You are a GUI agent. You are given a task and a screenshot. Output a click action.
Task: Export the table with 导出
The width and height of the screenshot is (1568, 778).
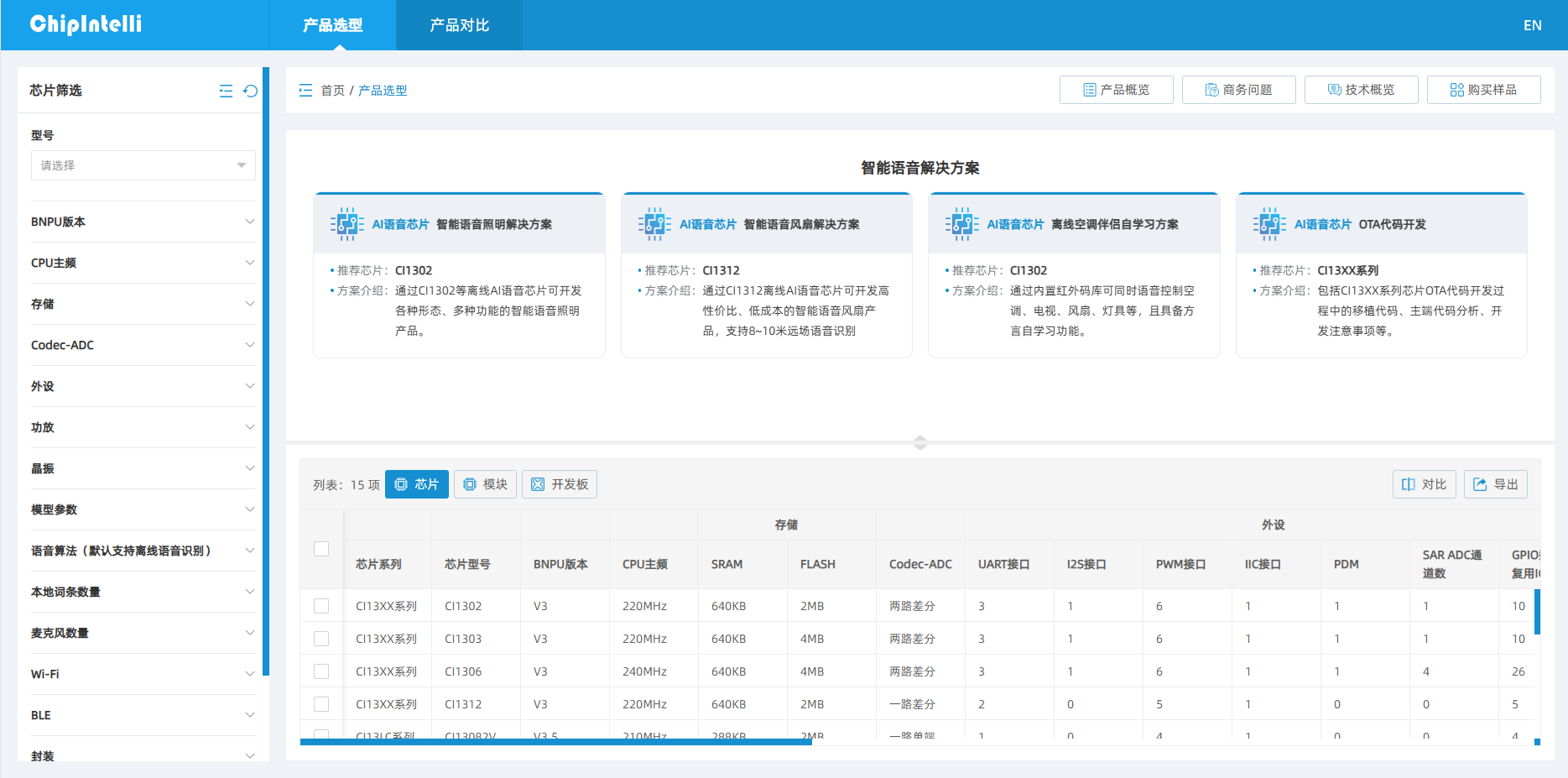click(x=1496, y=484)
